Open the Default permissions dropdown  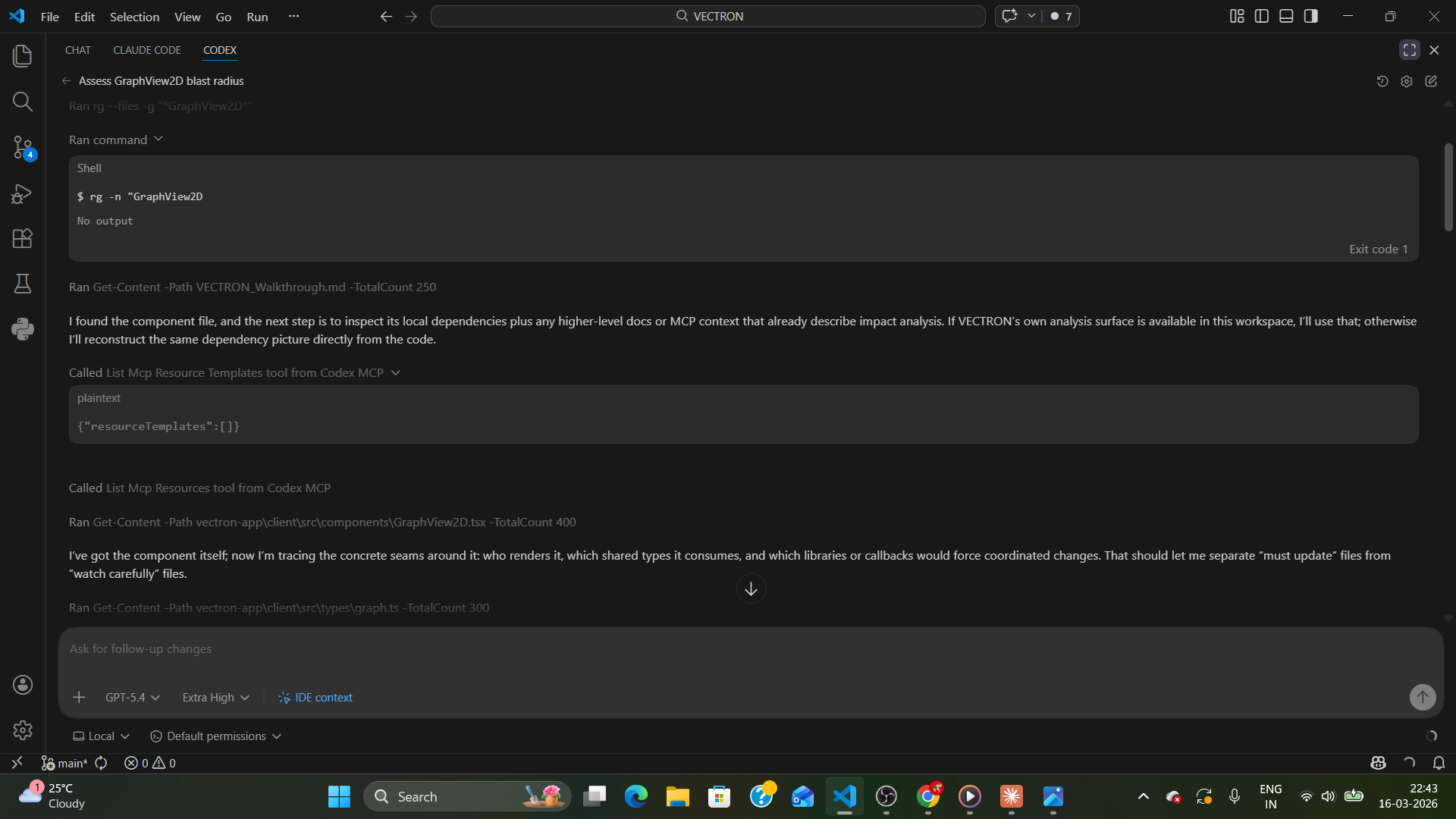tap(215, 736)
